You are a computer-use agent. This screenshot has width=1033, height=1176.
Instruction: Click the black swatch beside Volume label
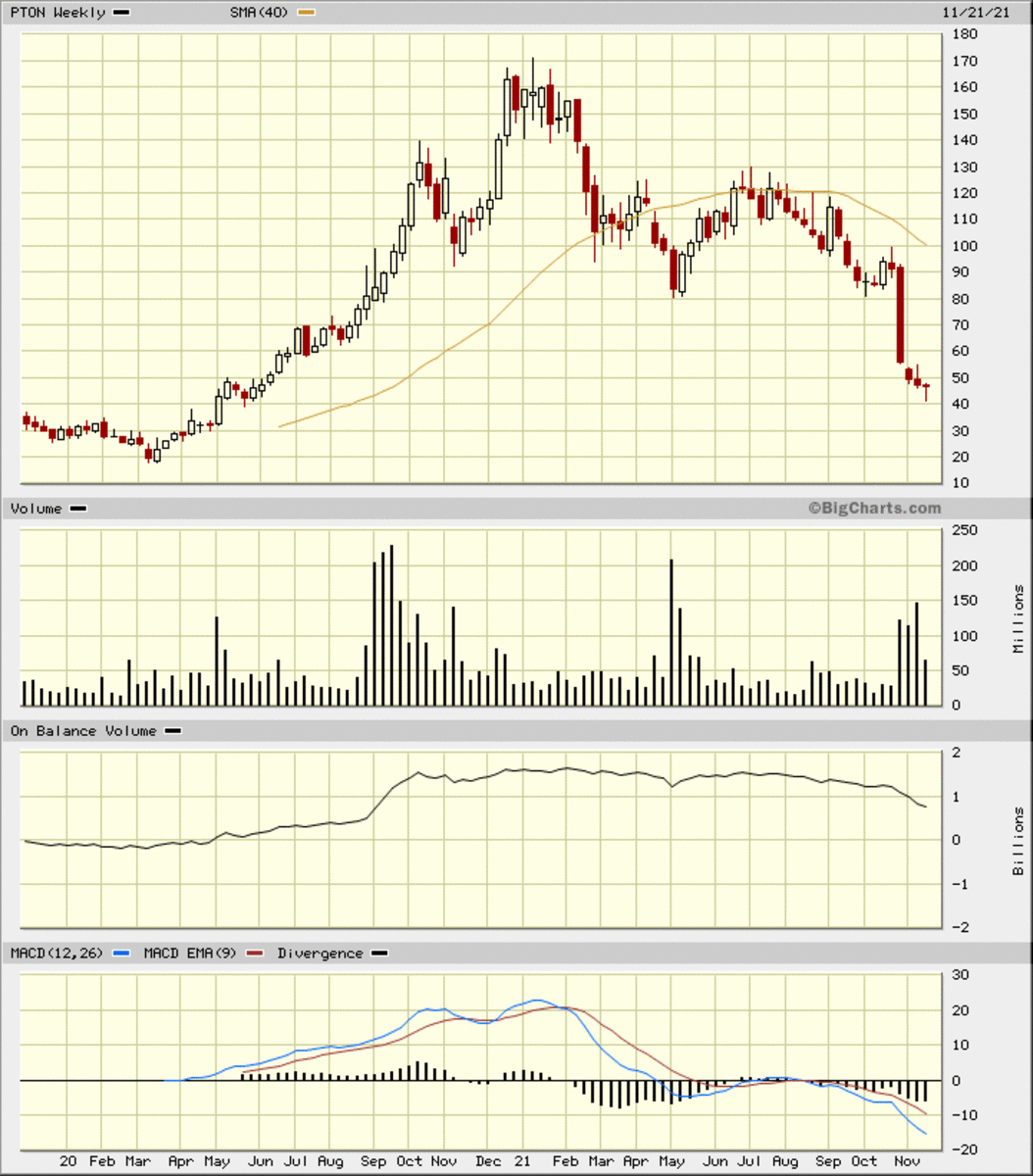(78, 509)
